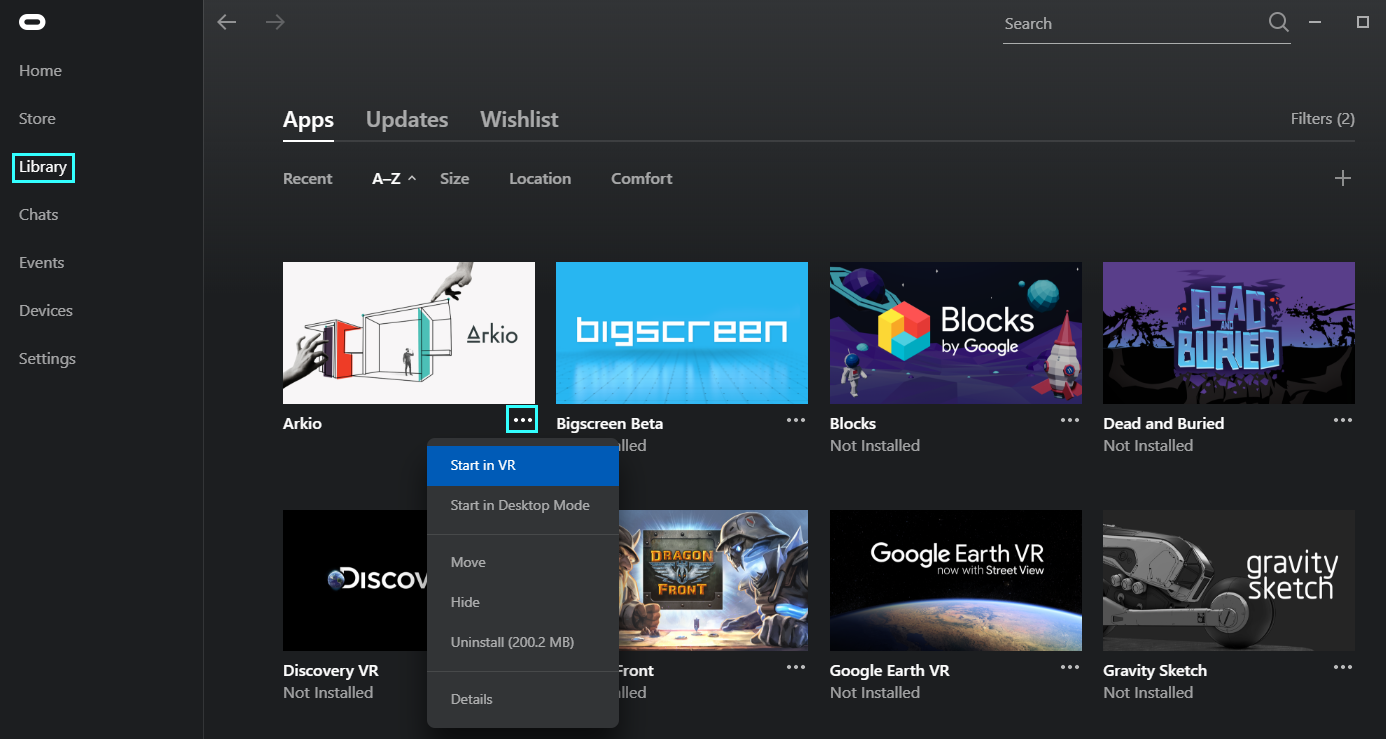Click the Oculus logo icon
The width and height of the screenshot is (1386, 739).
click(x=34, y=23)
